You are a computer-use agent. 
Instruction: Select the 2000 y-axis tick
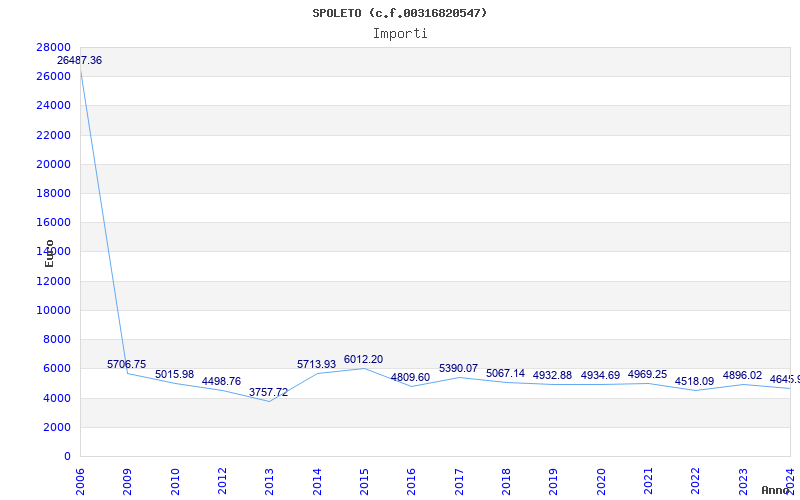pos(57,427)
